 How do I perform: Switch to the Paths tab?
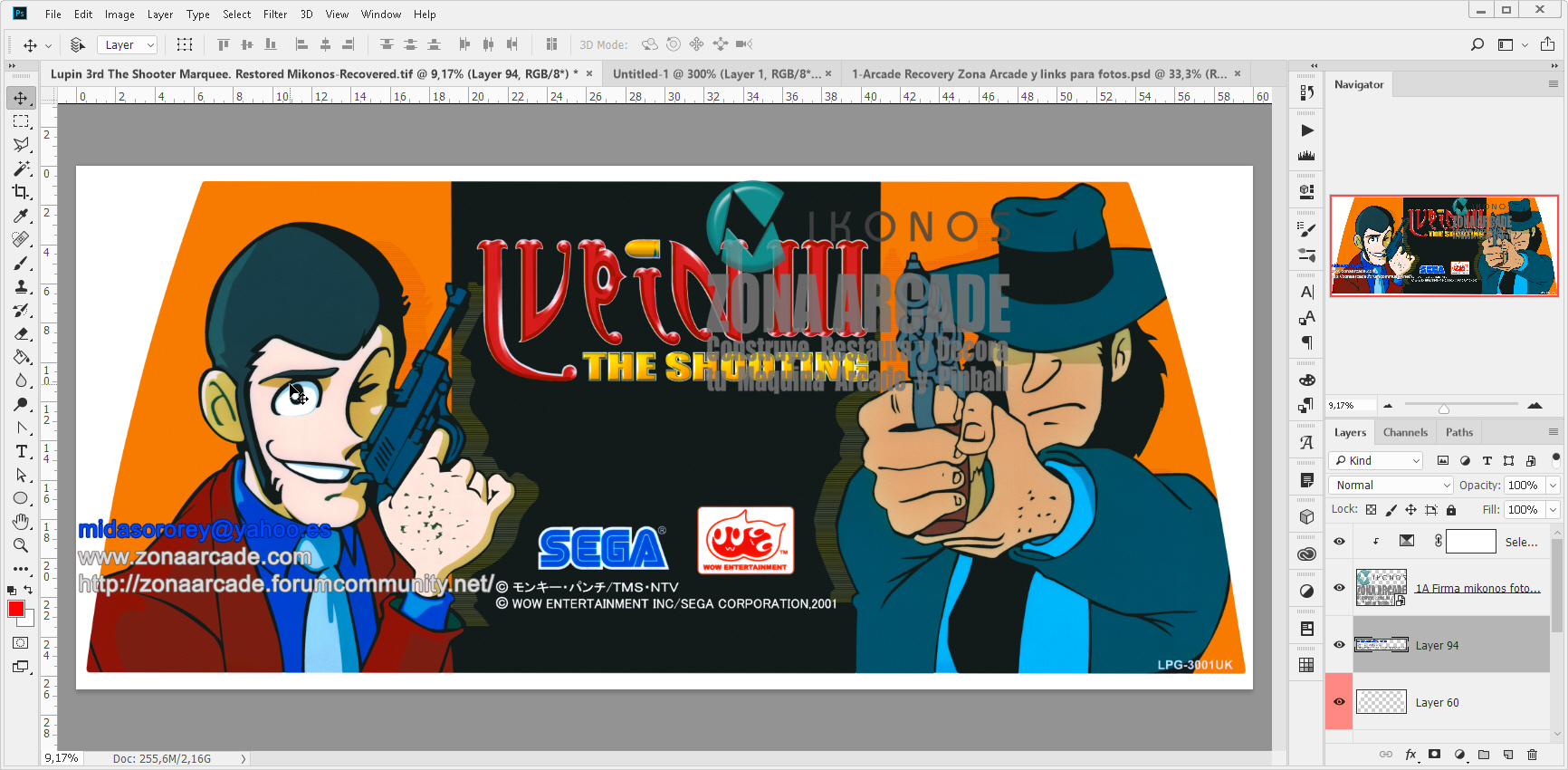pyautogui.click(x=1459, y=432)
